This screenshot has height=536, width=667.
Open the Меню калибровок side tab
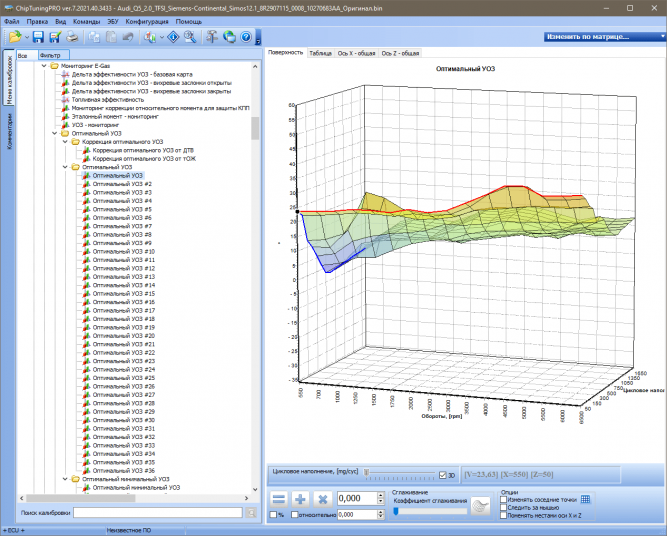click(9, 79)
